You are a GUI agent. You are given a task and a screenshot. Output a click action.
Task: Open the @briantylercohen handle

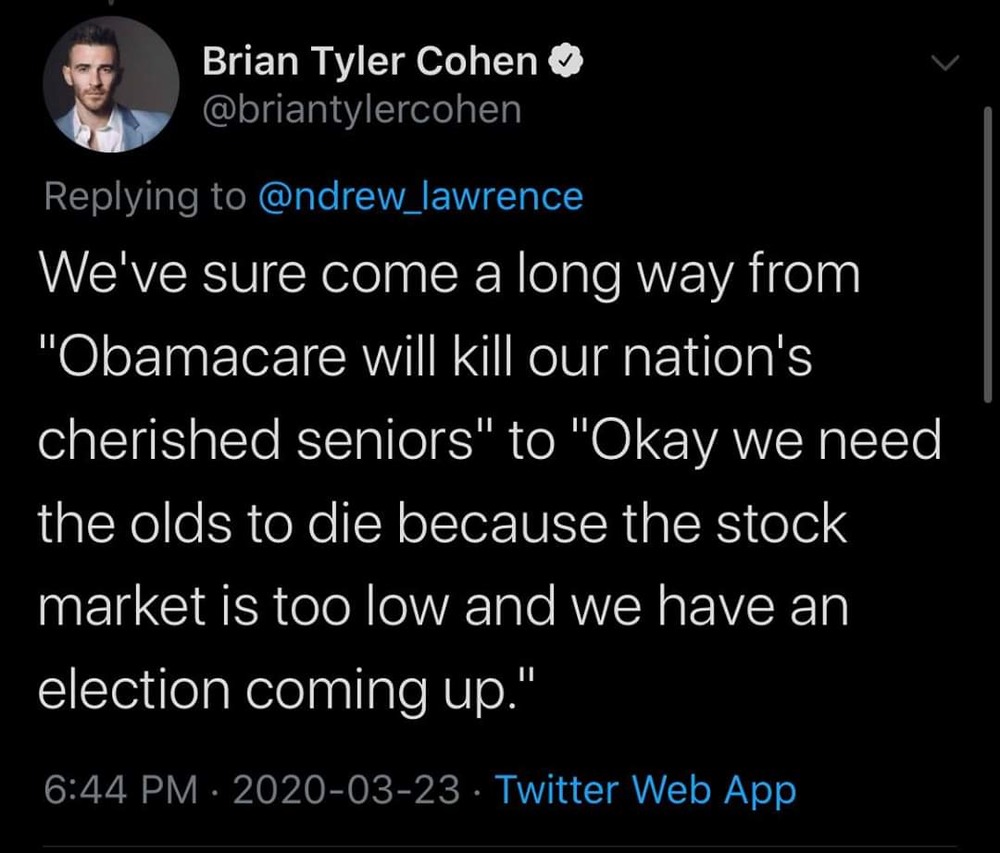[x=362, y=110]
